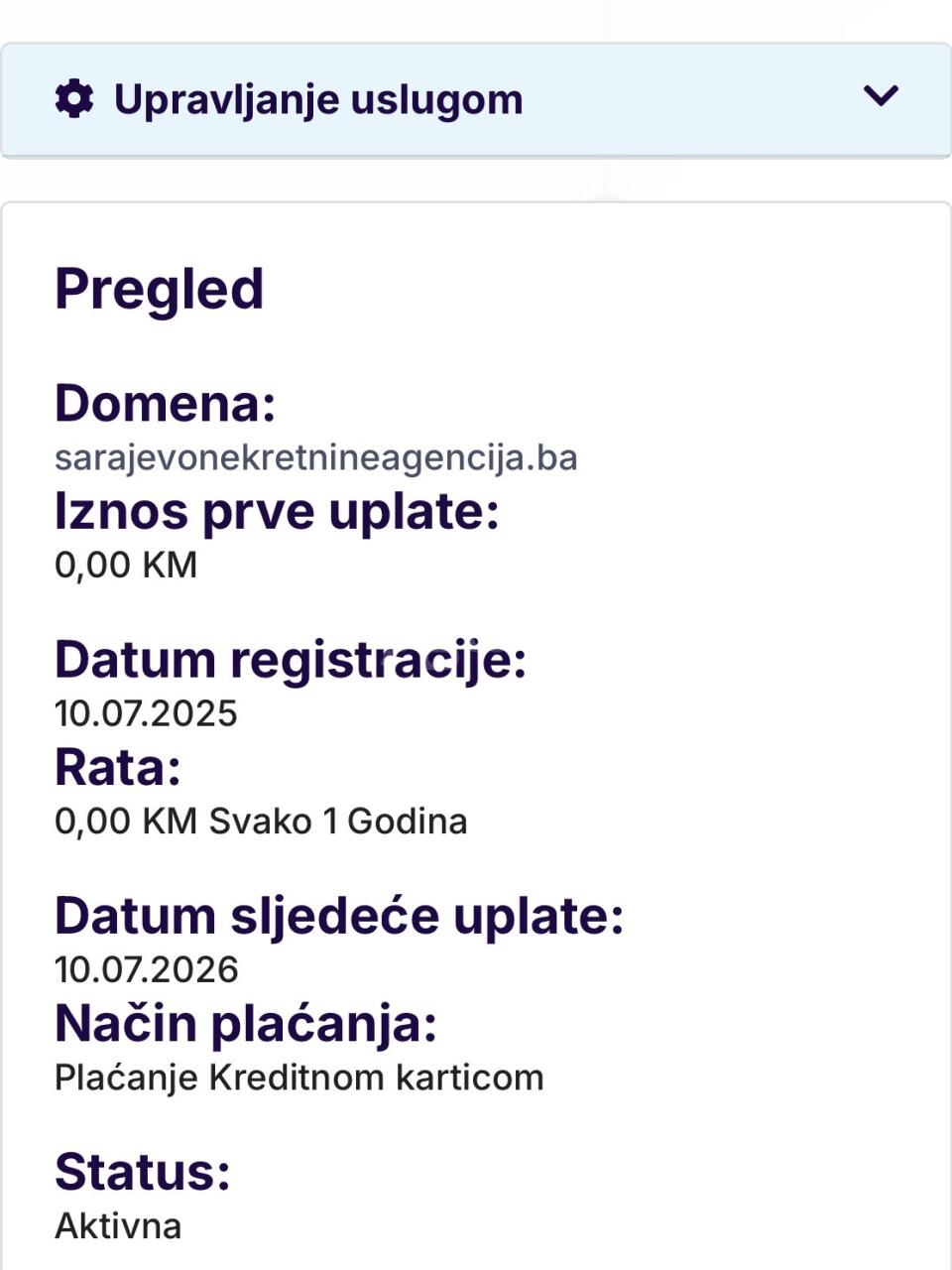Select the 0,00 KM amount under Rata
The width and height of the screenshot is (952, 1270).
(x=126, y=822)
